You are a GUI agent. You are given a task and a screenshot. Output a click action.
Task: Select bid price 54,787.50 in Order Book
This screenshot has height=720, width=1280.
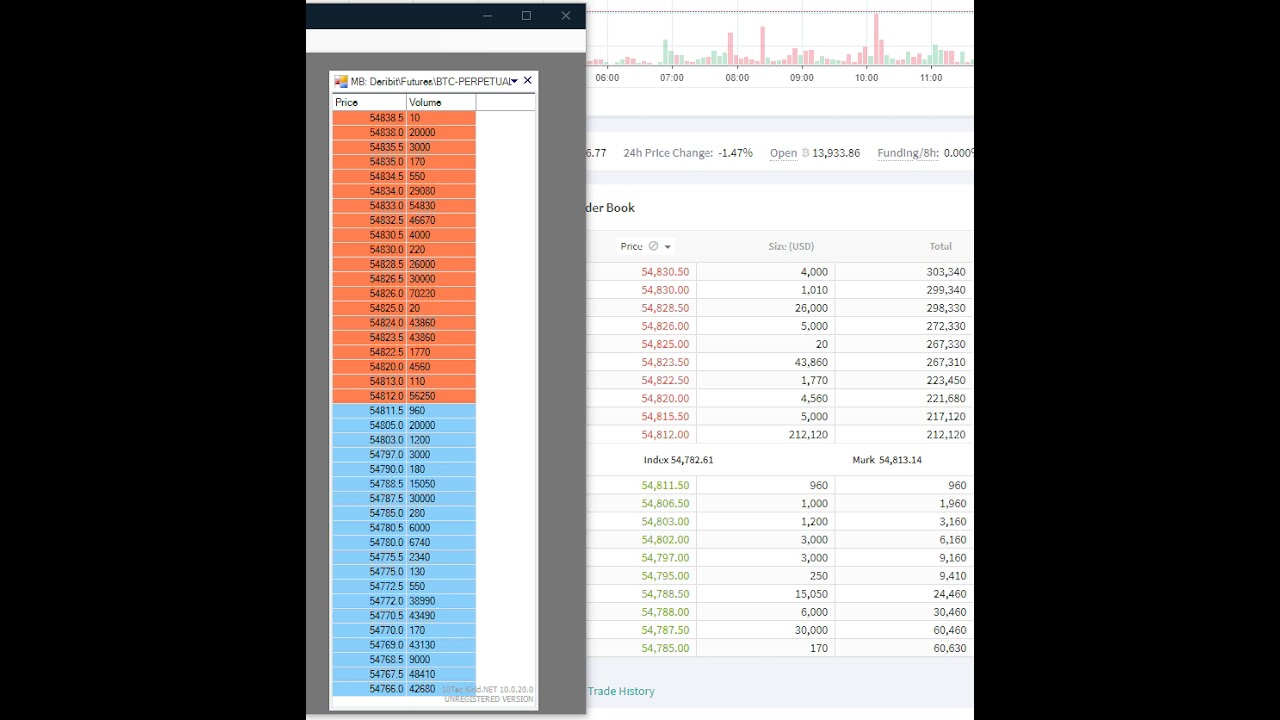coord(665,630)
